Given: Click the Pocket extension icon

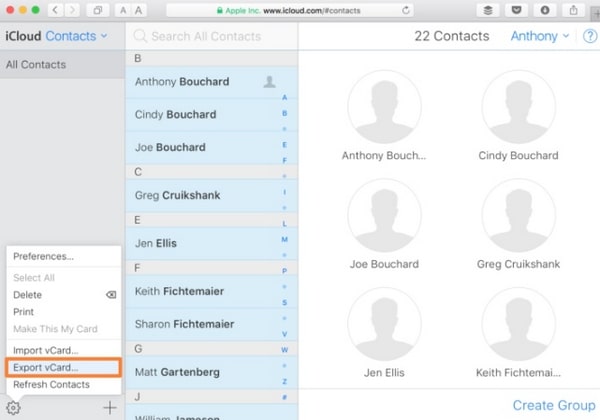Looking at the screenshot, I should [516, 10].
